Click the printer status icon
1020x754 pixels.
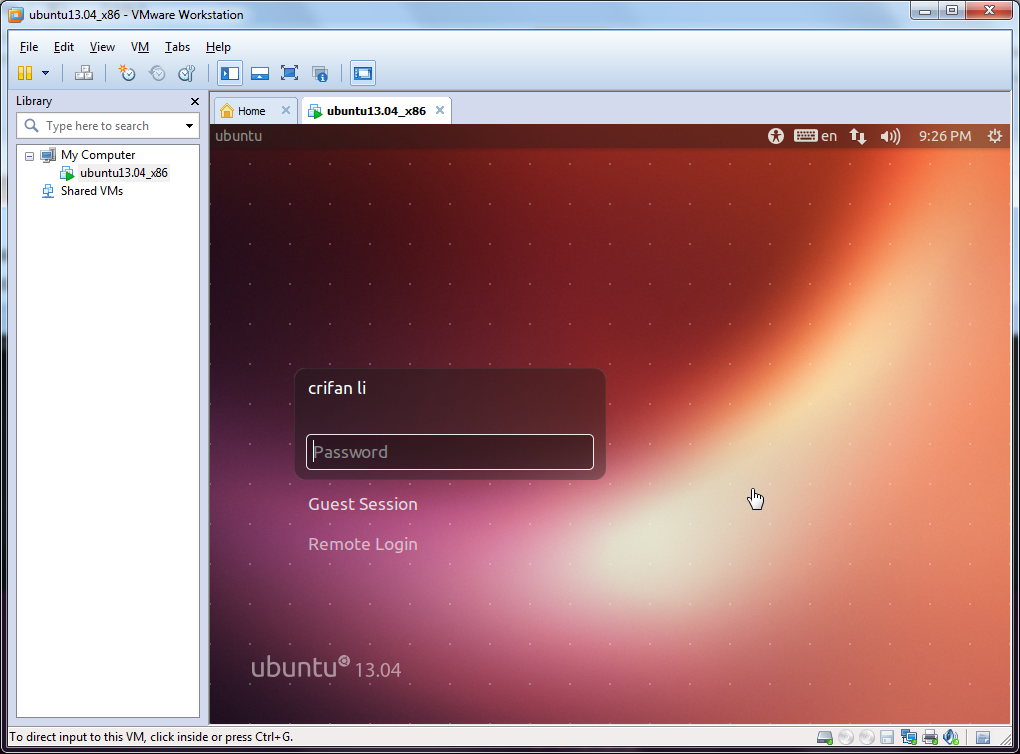click(930, 737)
